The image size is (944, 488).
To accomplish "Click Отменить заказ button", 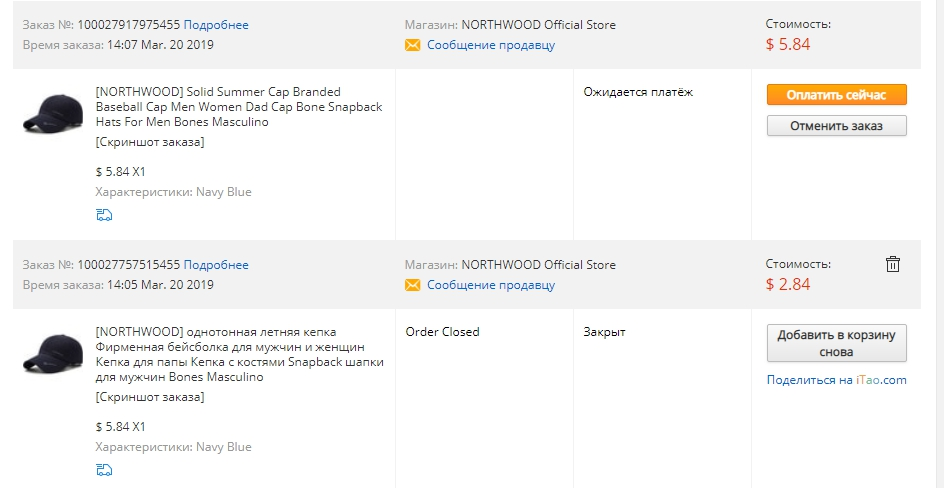I will point(836,126).
